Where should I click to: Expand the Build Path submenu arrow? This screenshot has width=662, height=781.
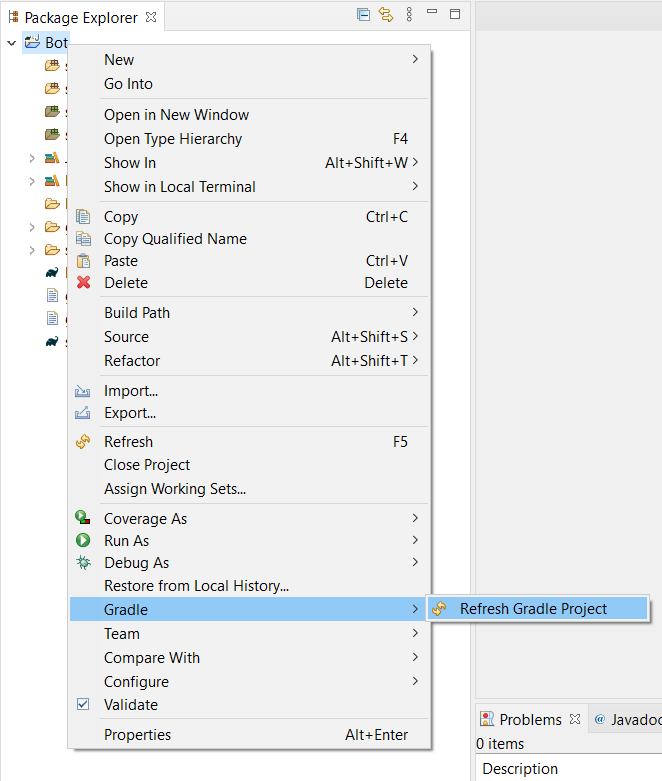point(415,312)
